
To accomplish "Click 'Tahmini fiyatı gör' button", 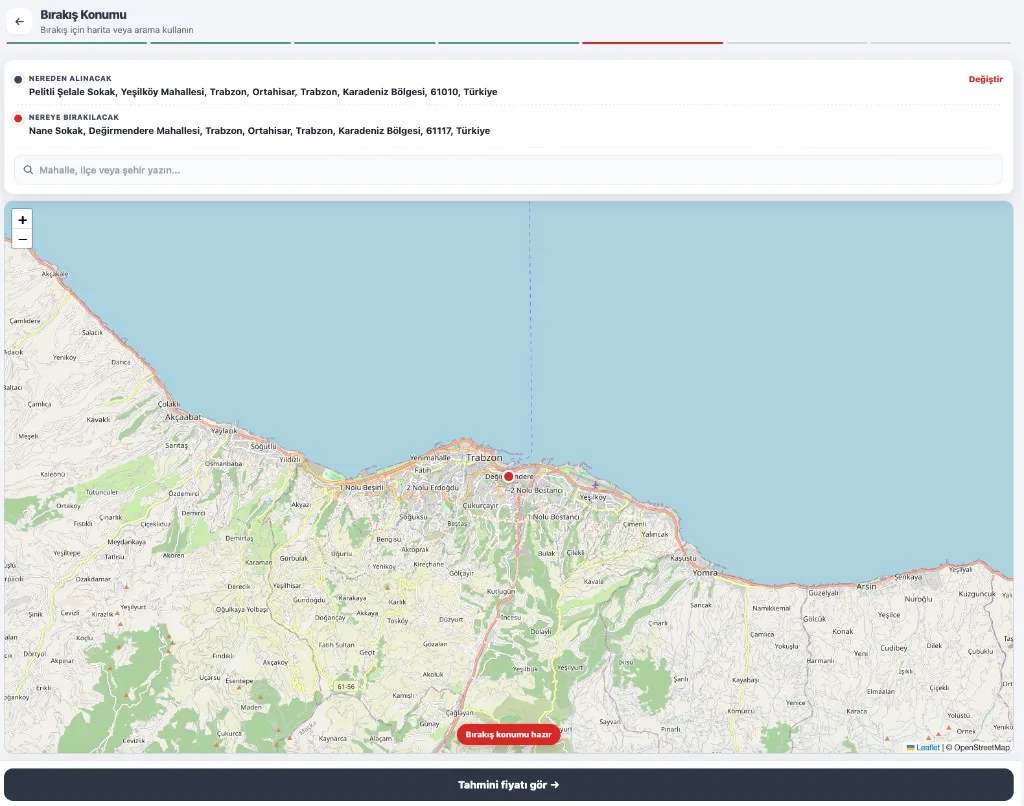I will (x=509, y=784).
